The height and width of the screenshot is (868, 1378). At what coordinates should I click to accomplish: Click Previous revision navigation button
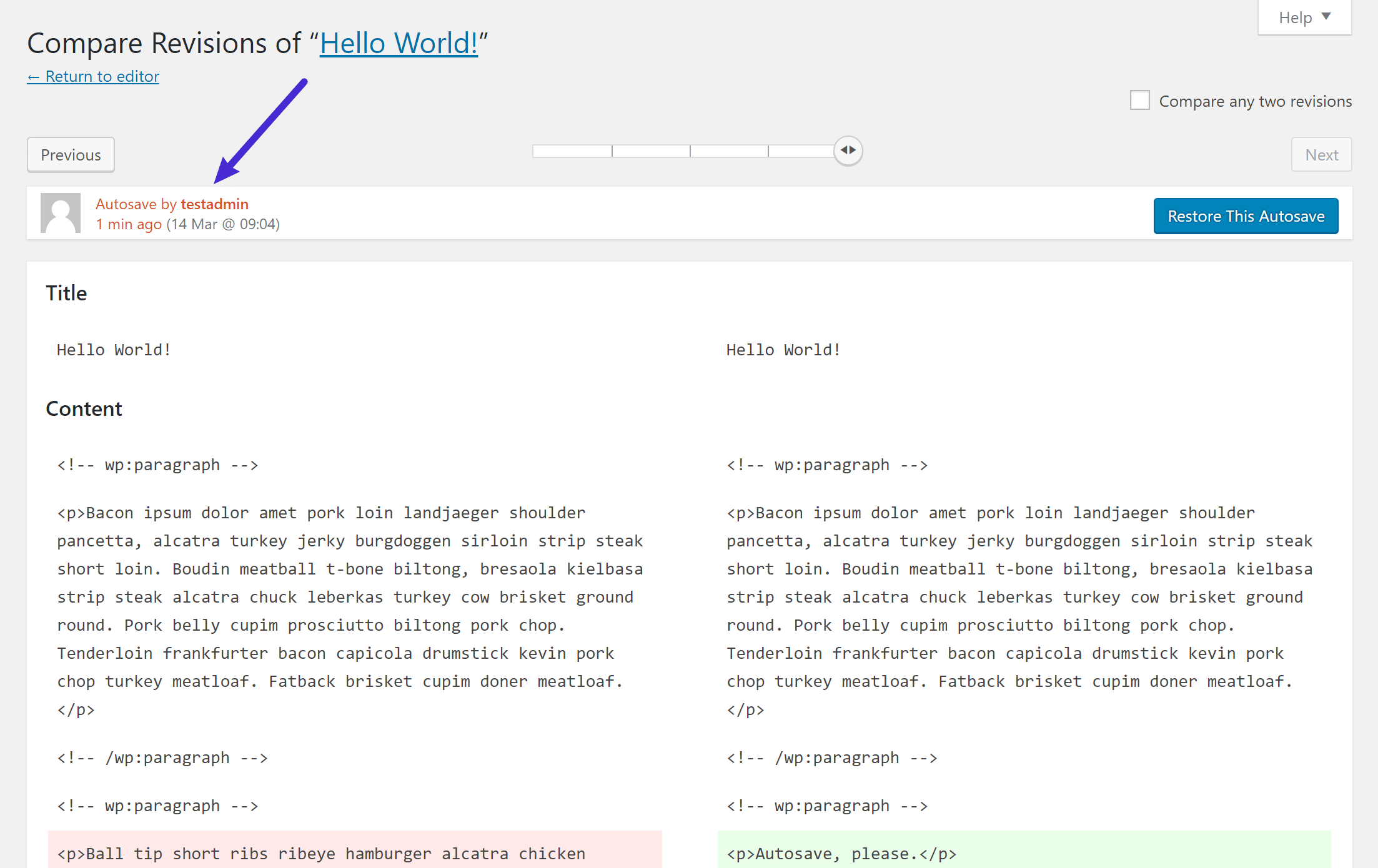coord(70,154)
